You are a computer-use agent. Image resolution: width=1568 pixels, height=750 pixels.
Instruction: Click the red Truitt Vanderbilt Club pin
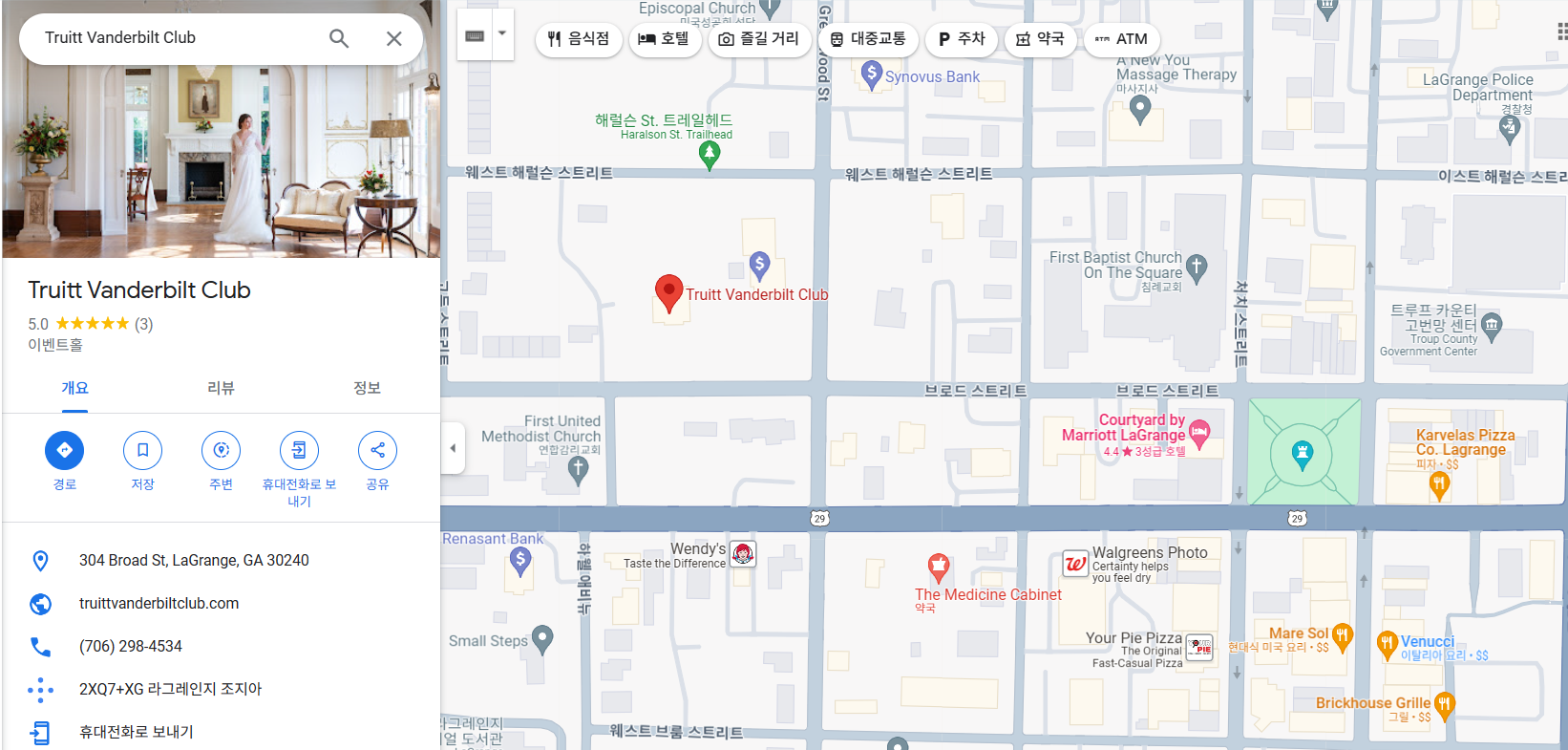pos(668,292)
